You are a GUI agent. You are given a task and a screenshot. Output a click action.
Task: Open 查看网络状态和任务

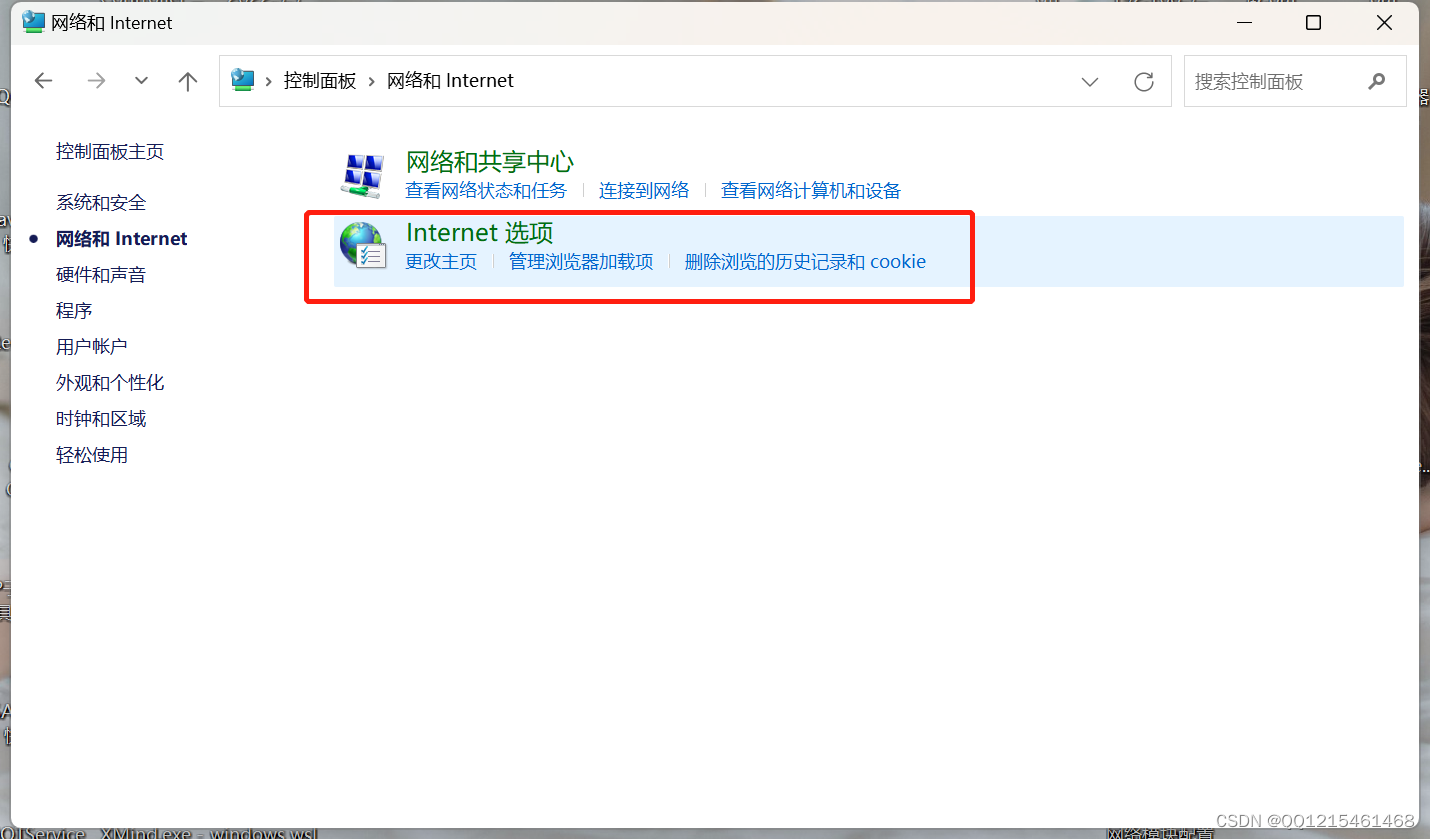pyautogui.click(x=487, y=190)
